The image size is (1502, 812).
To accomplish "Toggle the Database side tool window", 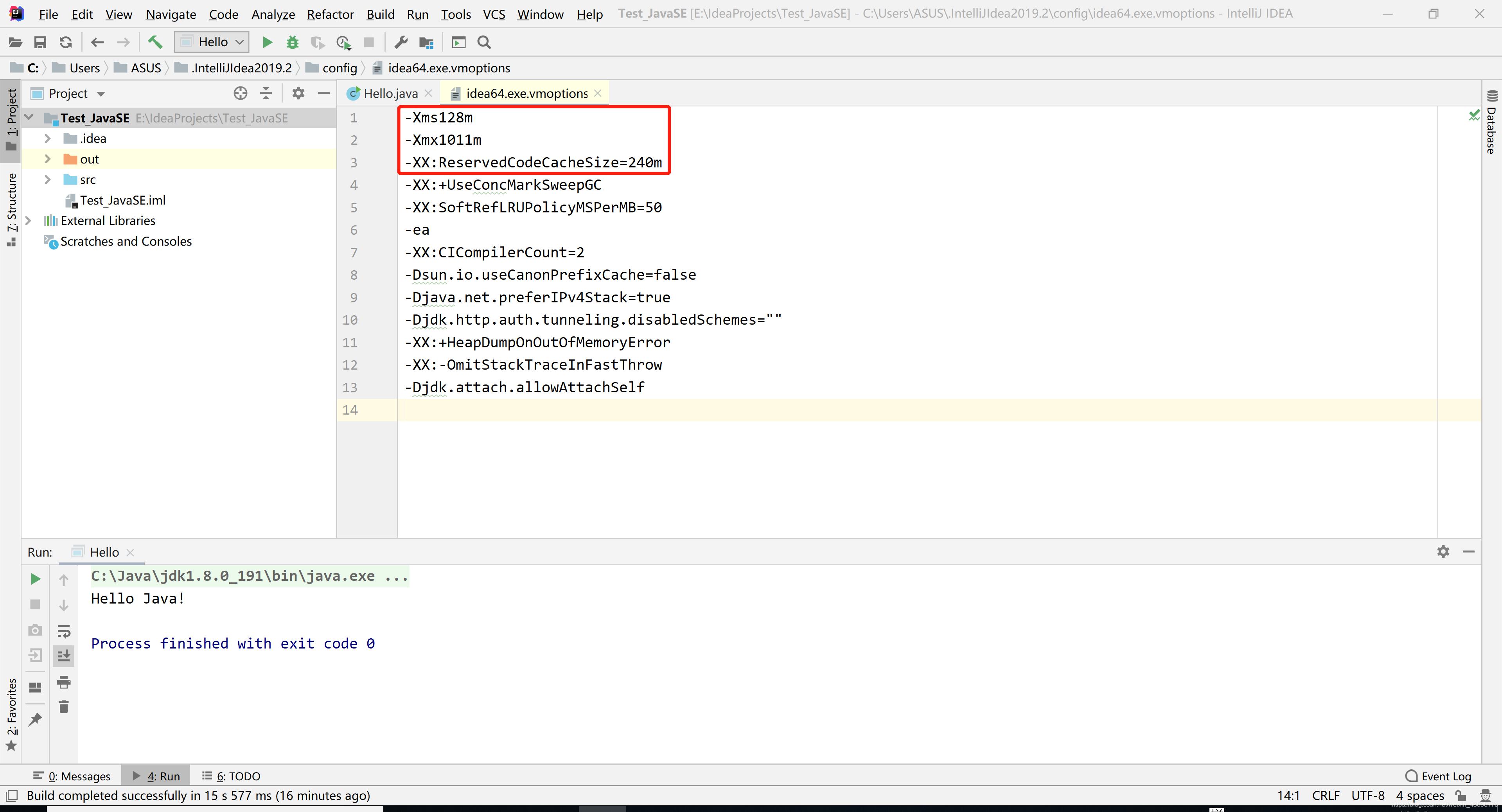I will (1491, 122).
